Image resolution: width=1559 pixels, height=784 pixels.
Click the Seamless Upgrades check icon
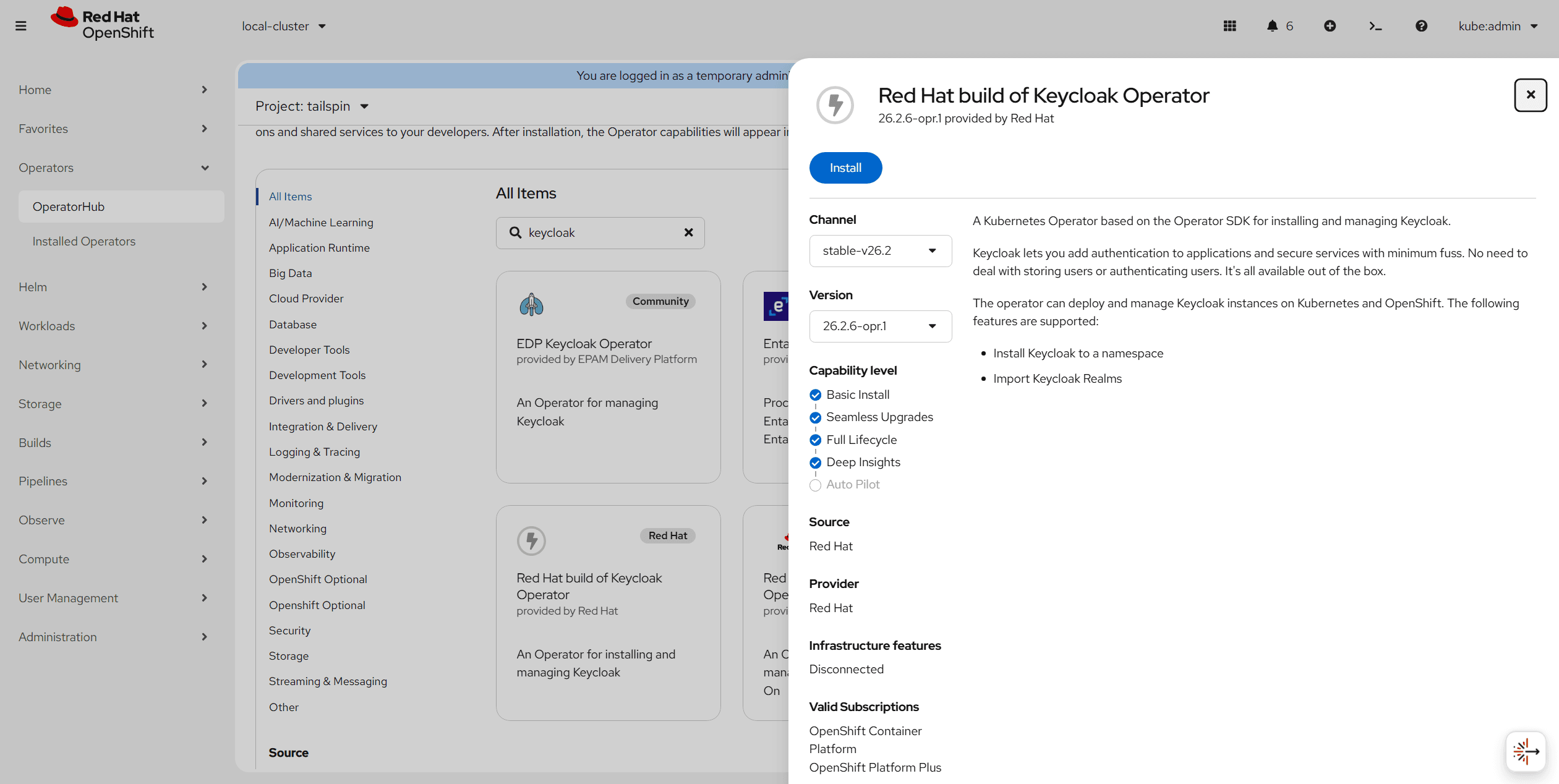[815, 417]
